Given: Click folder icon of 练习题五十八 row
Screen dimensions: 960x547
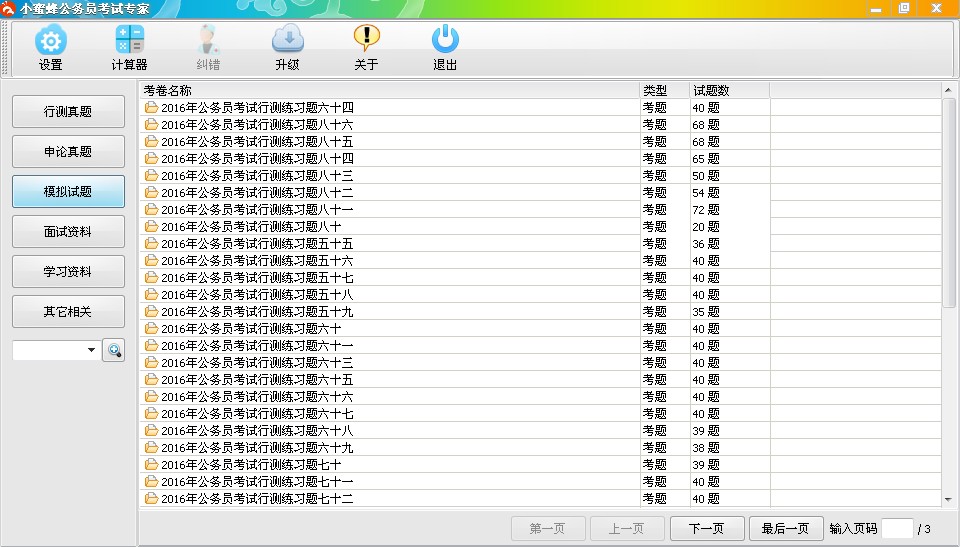Looking at the screenshot, I should coord(151,295).
